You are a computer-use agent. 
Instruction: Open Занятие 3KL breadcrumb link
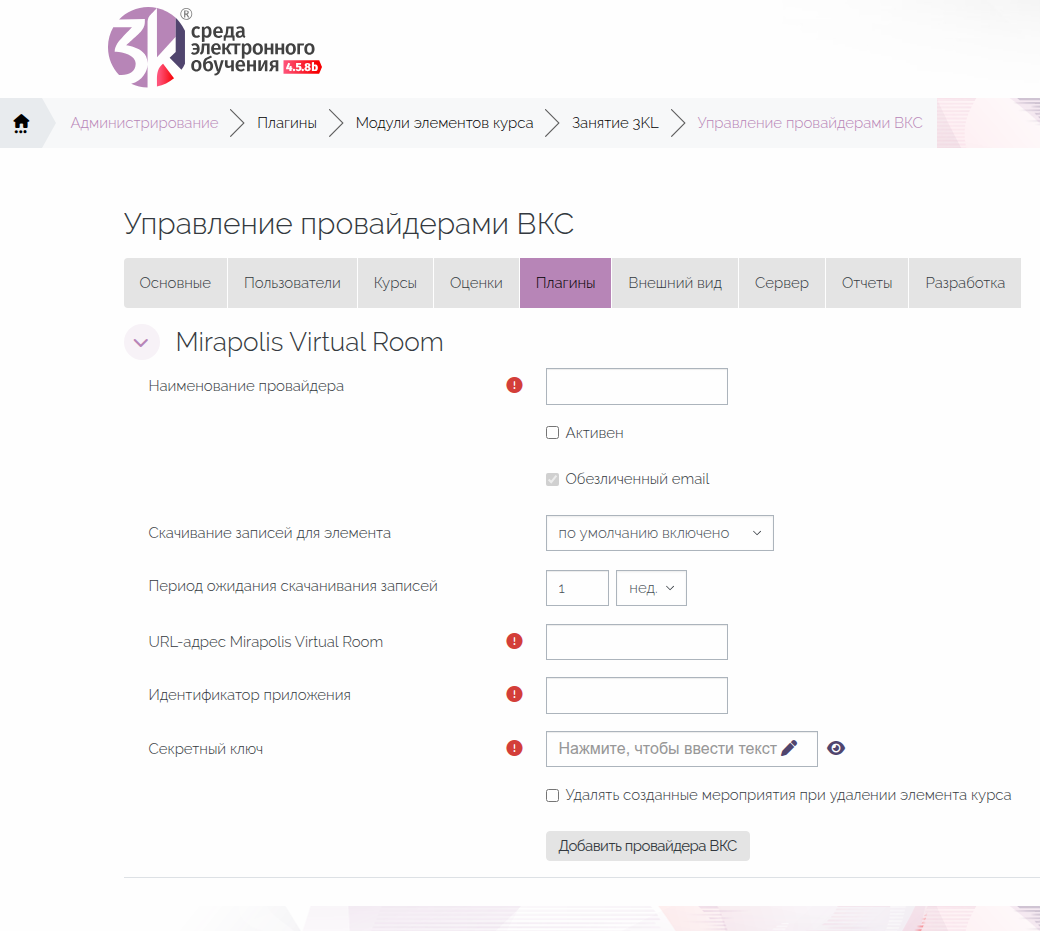point(615,123)
